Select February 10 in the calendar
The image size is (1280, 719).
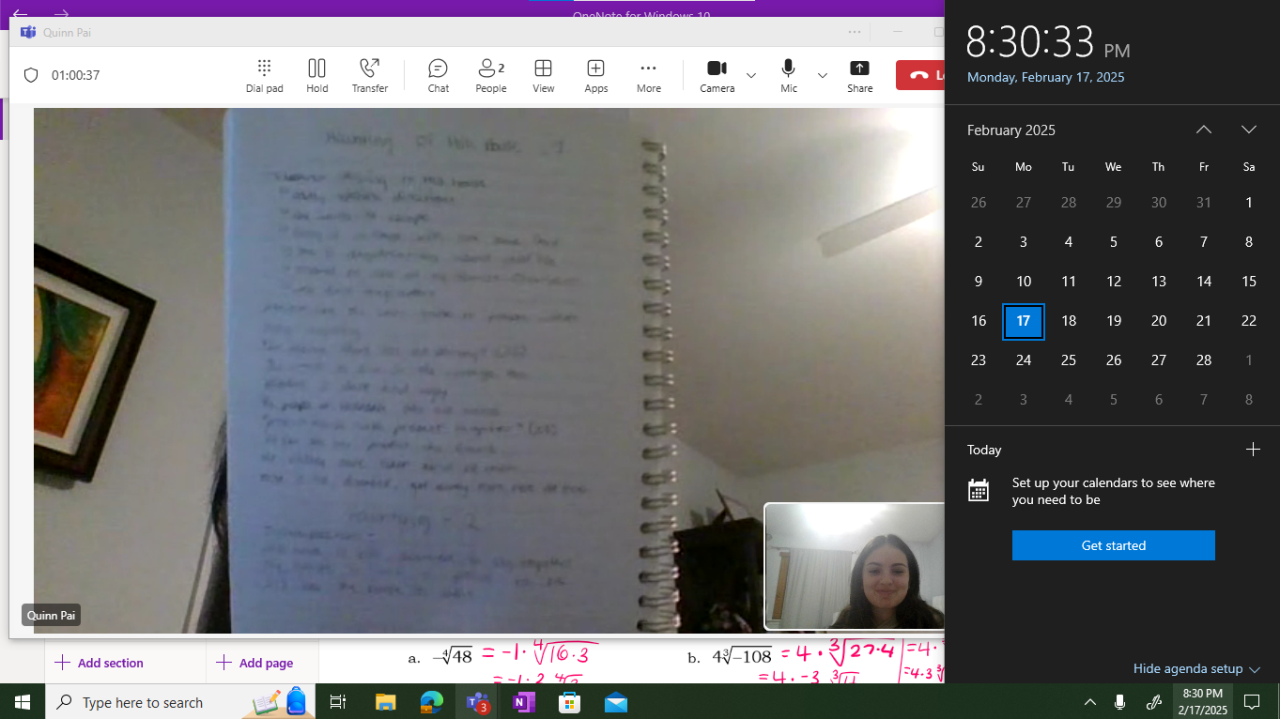pos(1023,282)
